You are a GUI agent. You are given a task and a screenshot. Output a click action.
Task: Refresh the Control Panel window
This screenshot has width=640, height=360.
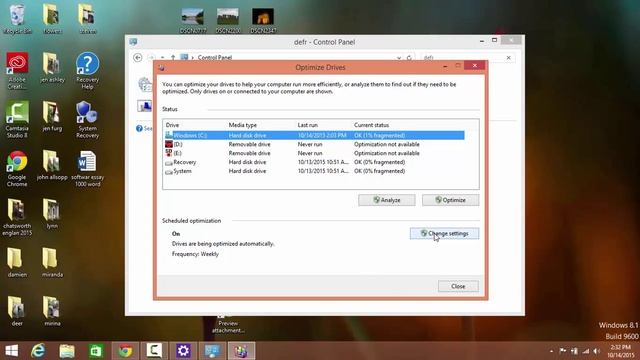coord(409,58)
